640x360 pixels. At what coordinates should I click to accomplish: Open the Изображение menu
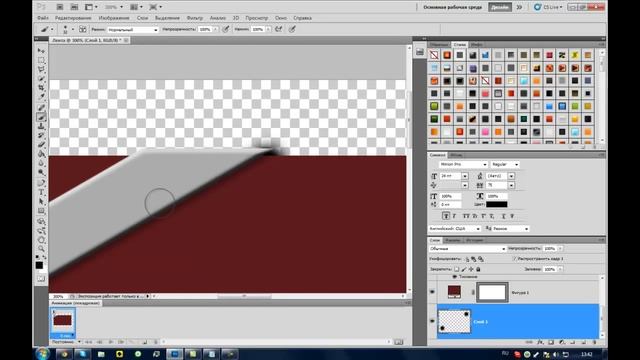(114, 18)
